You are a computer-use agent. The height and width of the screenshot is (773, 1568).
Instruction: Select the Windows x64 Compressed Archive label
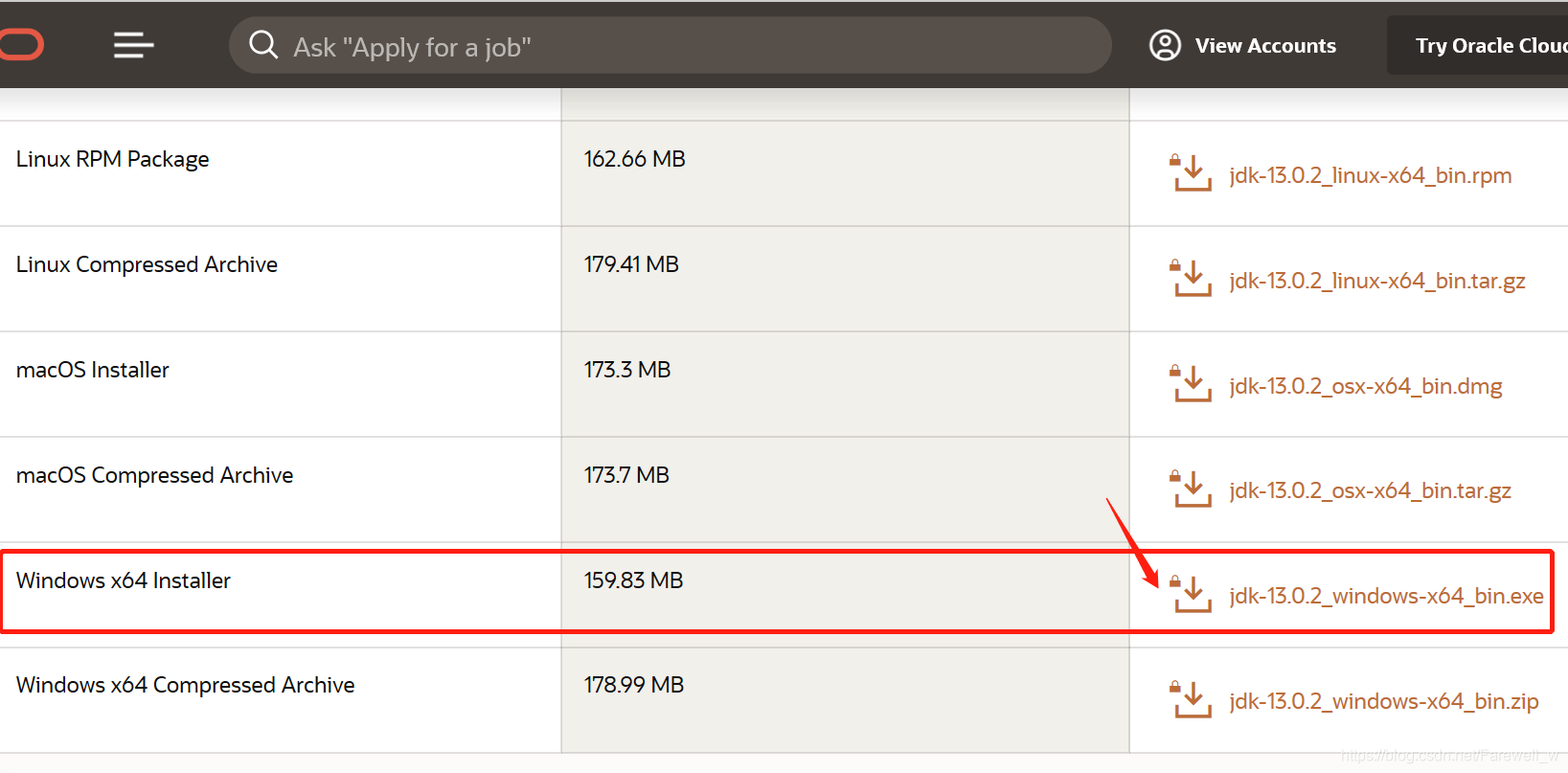[185, 686]
